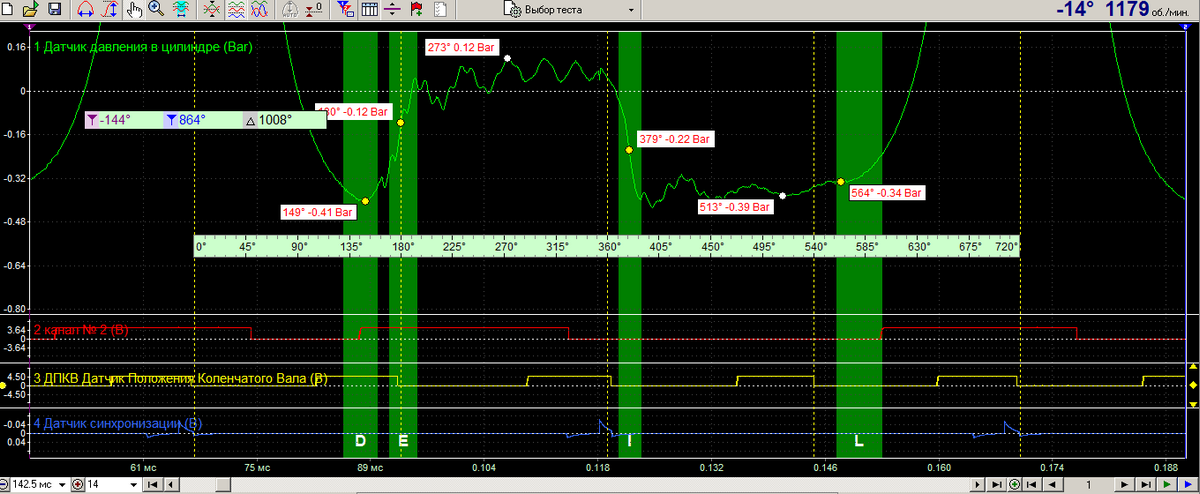1200x494 pixels.
Task: Click the 3 ДПКВ channel label
Action: point(180,378)
